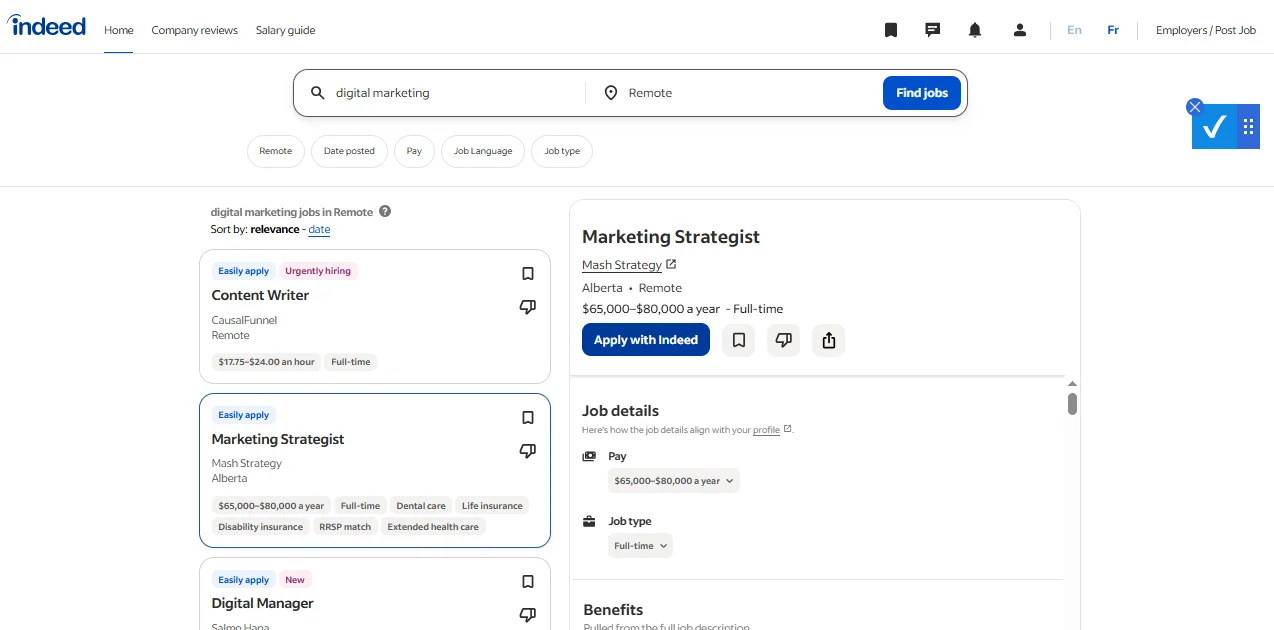Click the Disability insurance tag
This screenshot has width=1274, height=630.
[x=260, y=527]
